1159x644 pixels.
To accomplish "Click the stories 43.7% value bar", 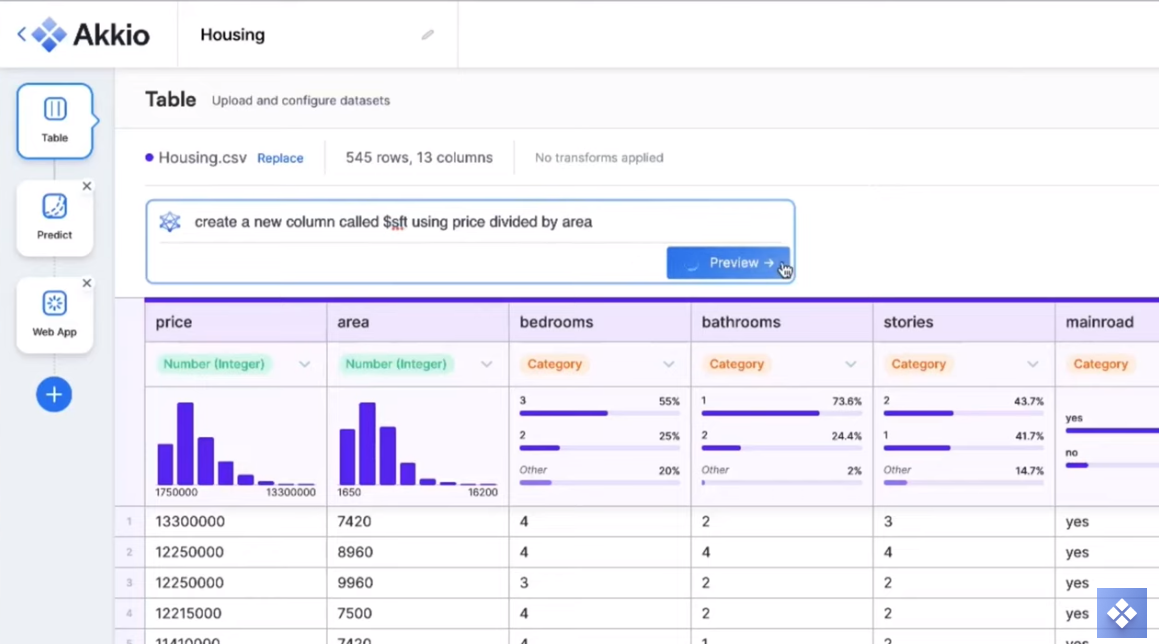I will coord(964,413).
